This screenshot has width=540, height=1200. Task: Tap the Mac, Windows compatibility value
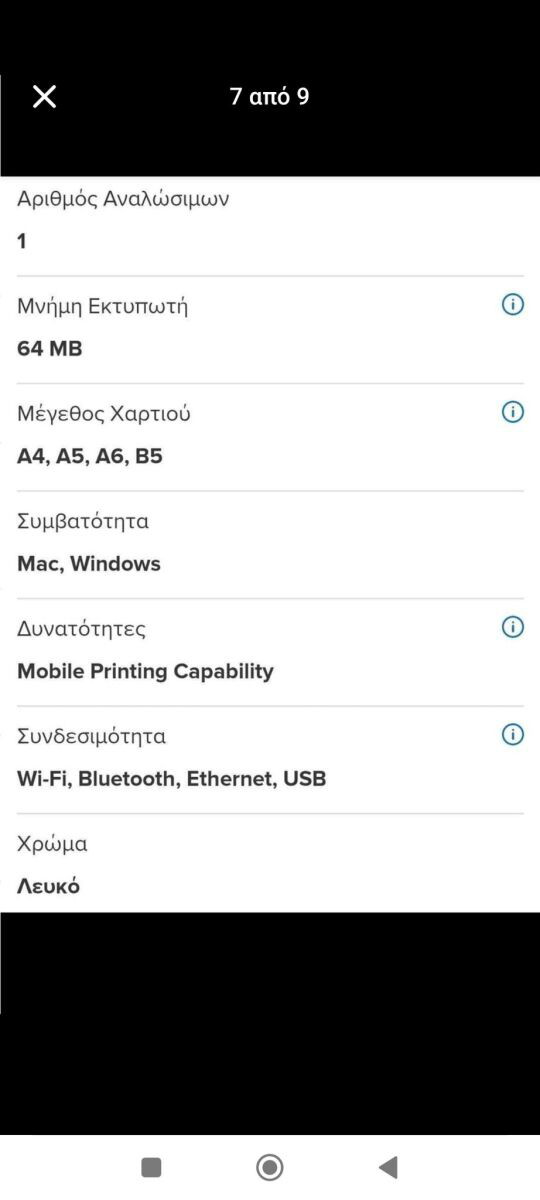(x=89, y=564)
